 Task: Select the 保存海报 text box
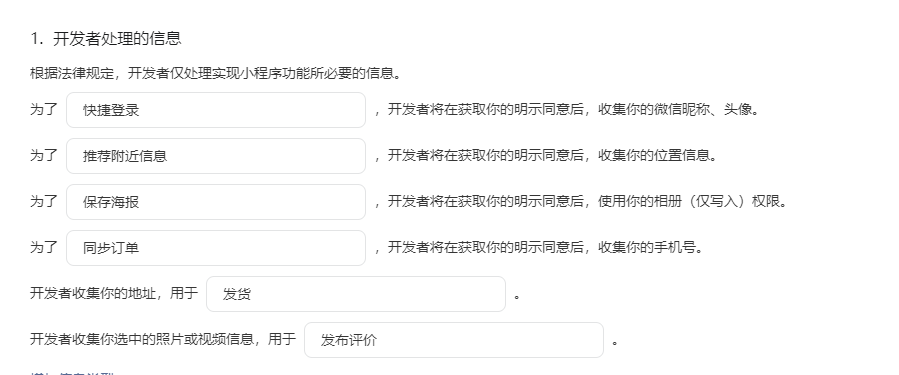(x=216, y=202)
